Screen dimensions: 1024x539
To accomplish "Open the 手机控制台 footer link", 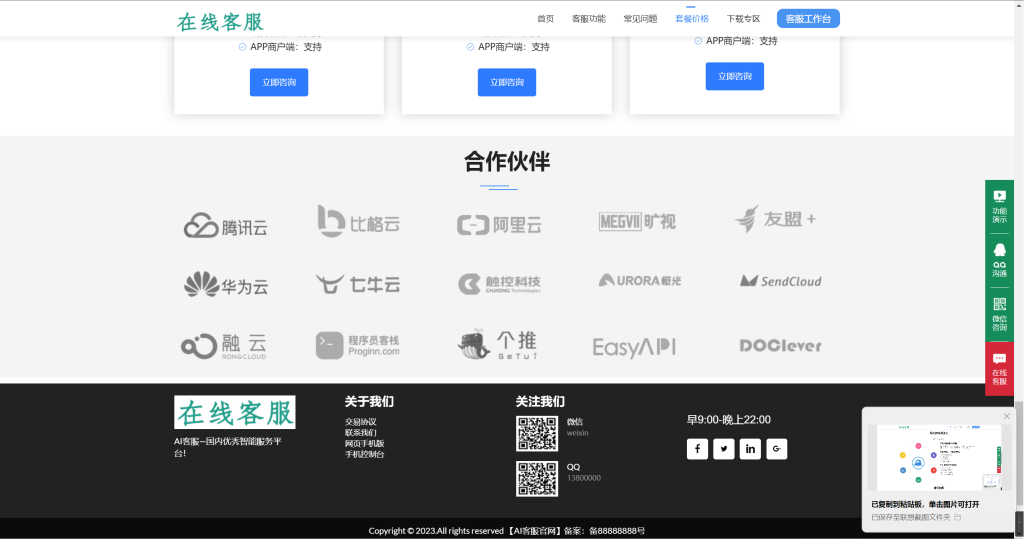I will pos(364,454).
